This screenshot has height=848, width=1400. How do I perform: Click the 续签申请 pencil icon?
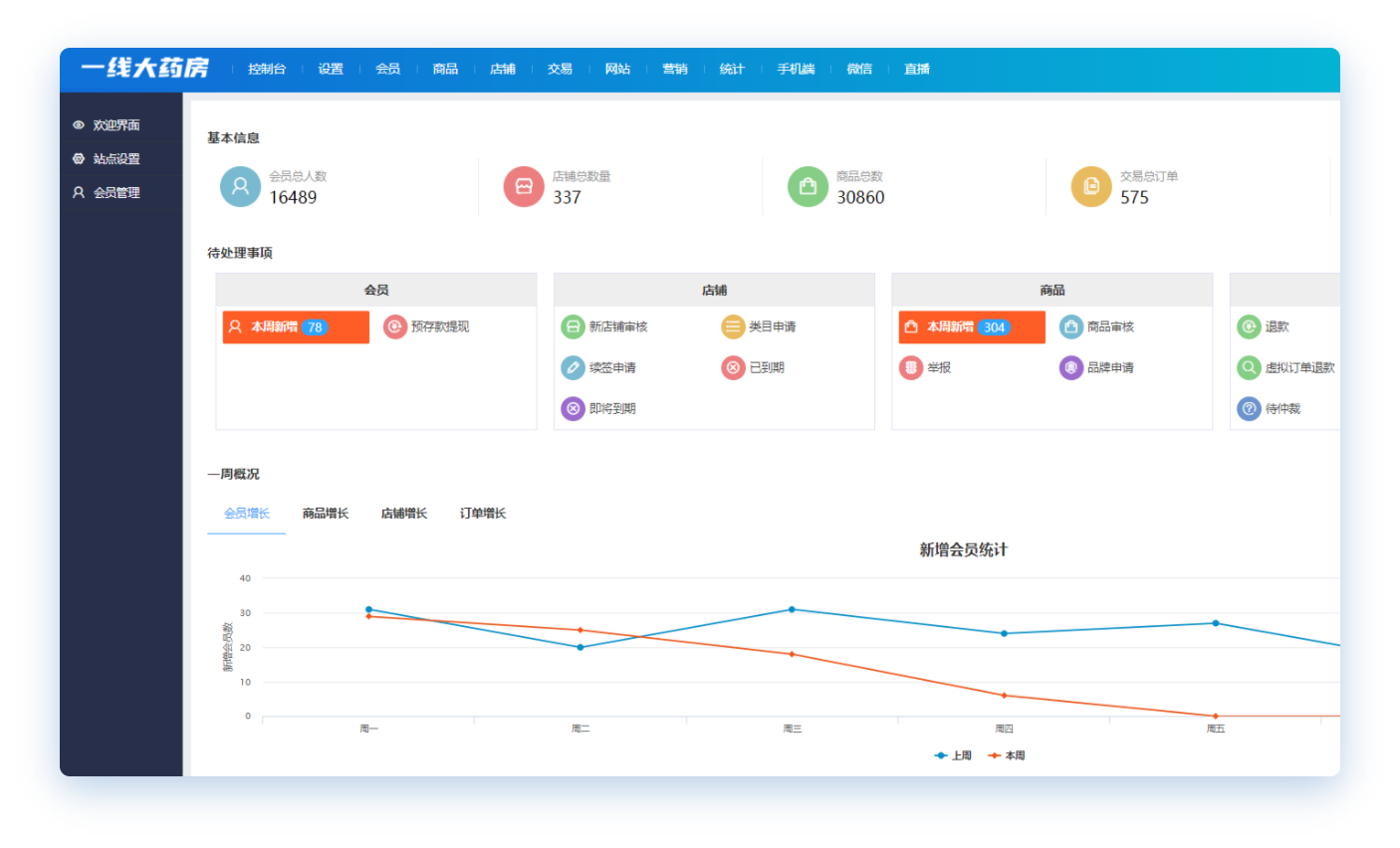coord(573,367)
